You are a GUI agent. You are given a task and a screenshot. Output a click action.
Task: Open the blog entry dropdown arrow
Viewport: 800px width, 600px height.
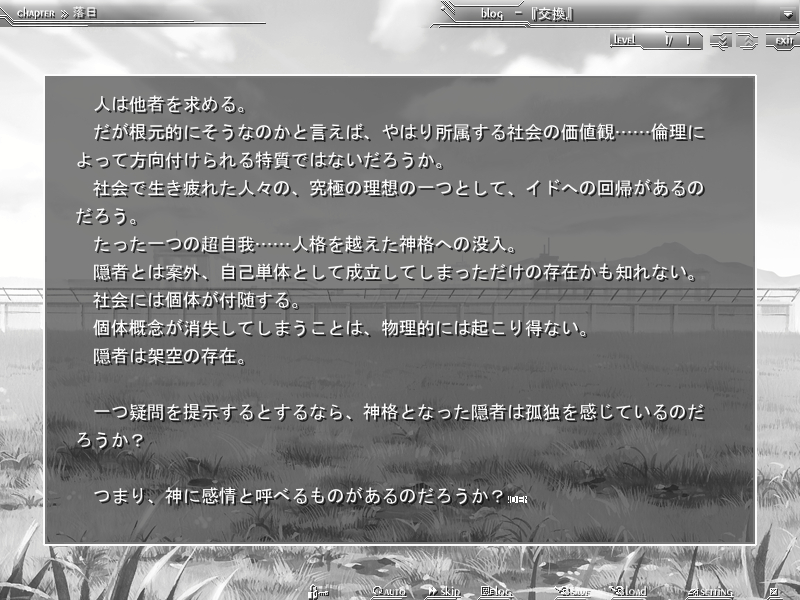point(788,15)
